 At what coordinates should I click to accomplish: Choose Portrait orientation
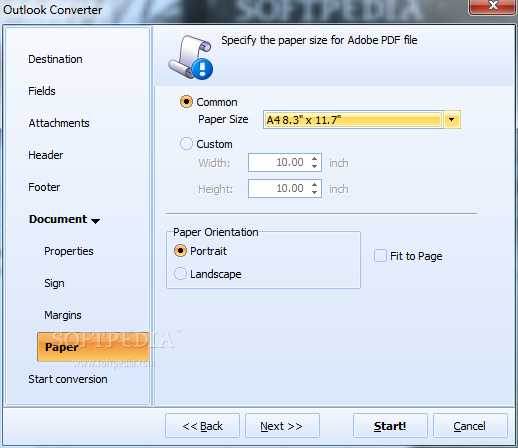pos(180,251)
